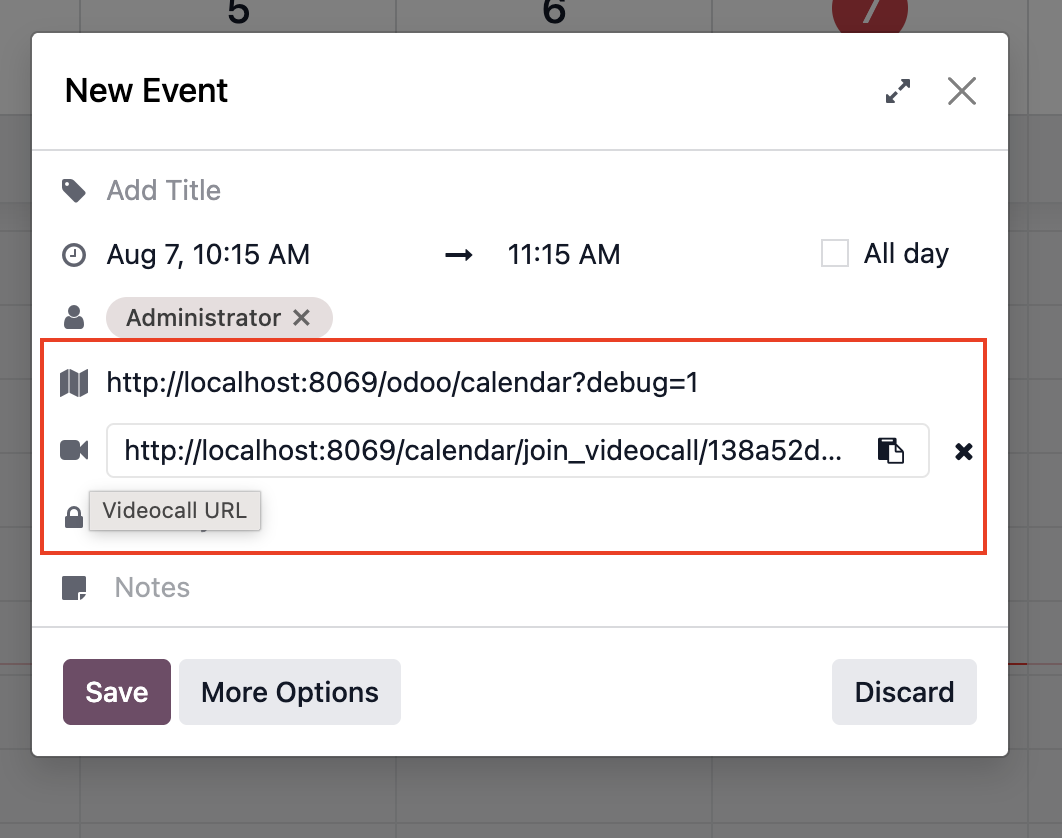
Task: Remove the Administrator attendee tag
Action: pos(301,317)
